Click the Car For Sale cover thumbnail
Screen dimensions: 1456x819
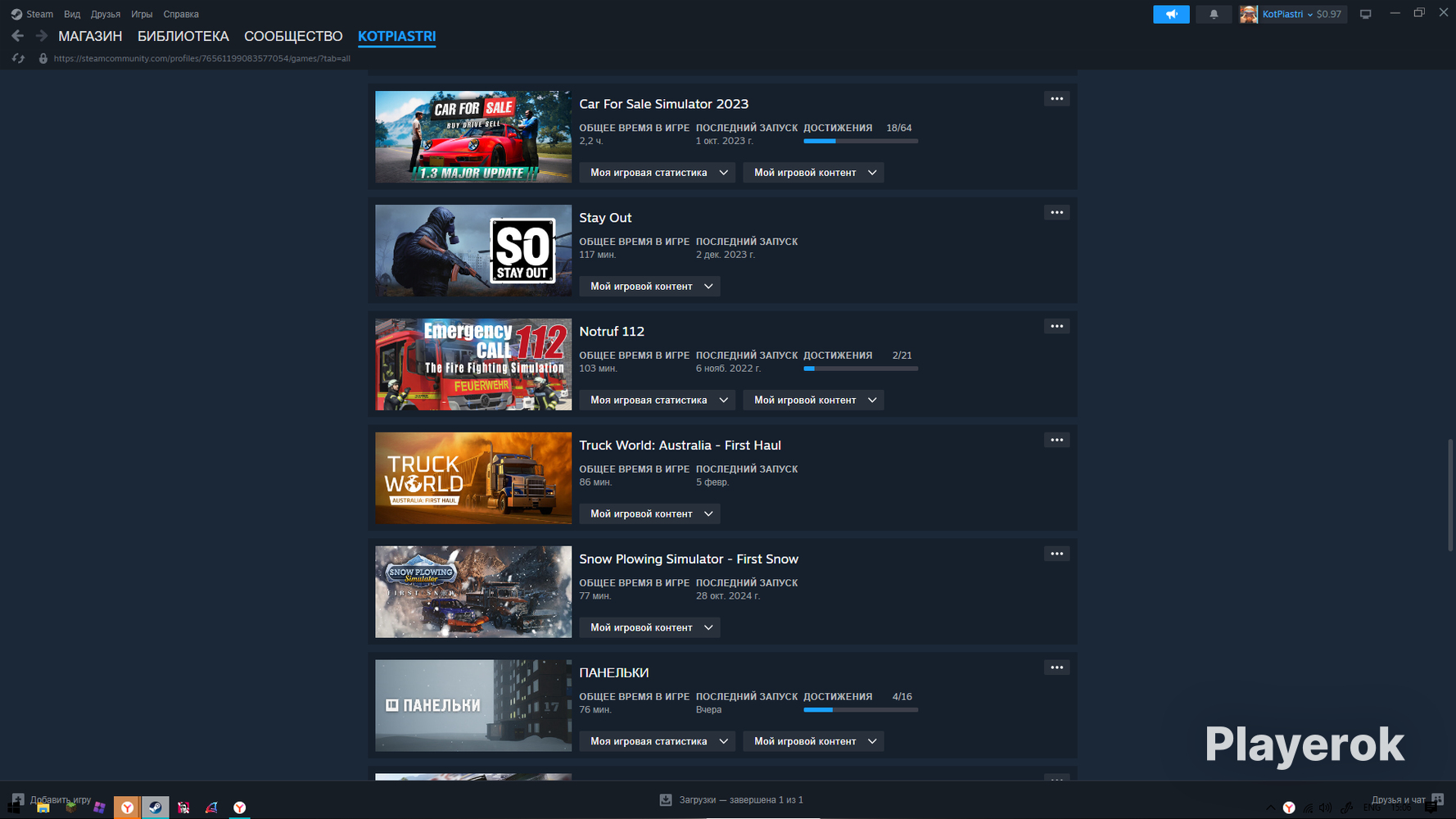tap(473, 137)
